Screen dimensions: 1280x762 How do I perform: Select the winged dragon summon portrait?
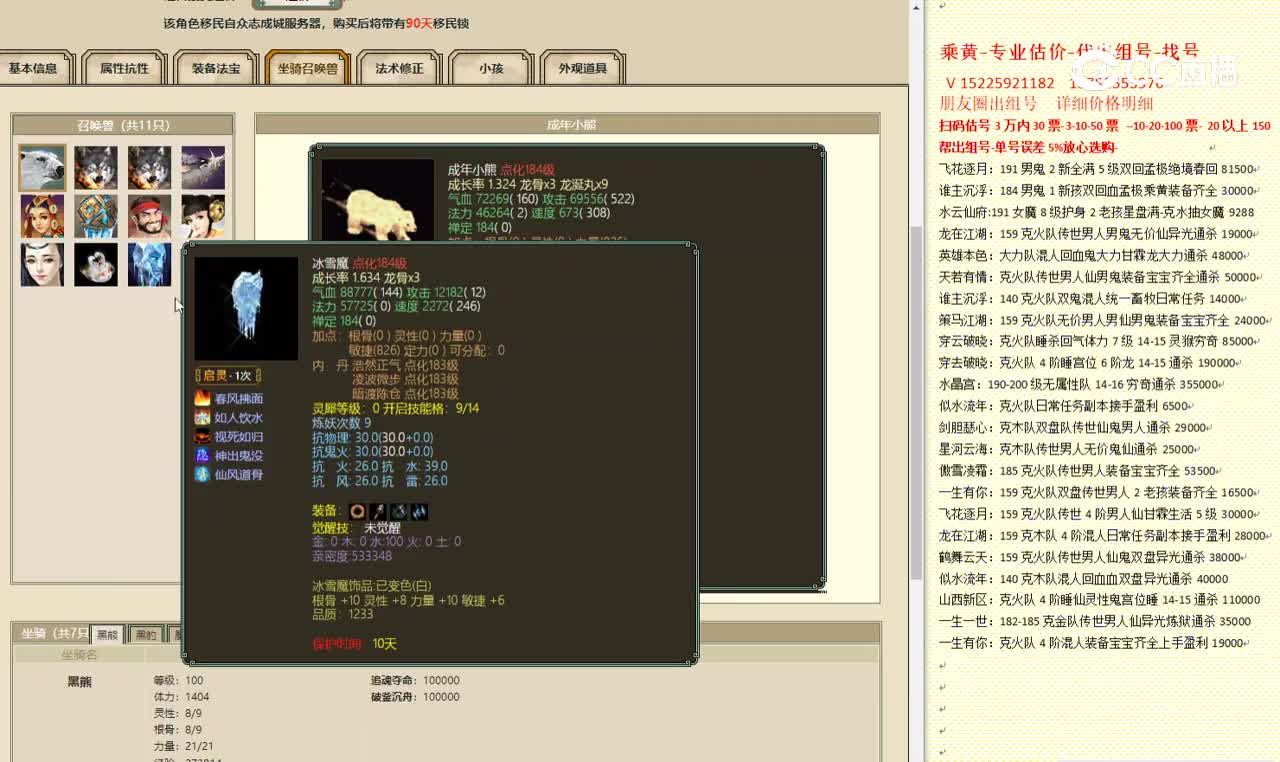203,168
